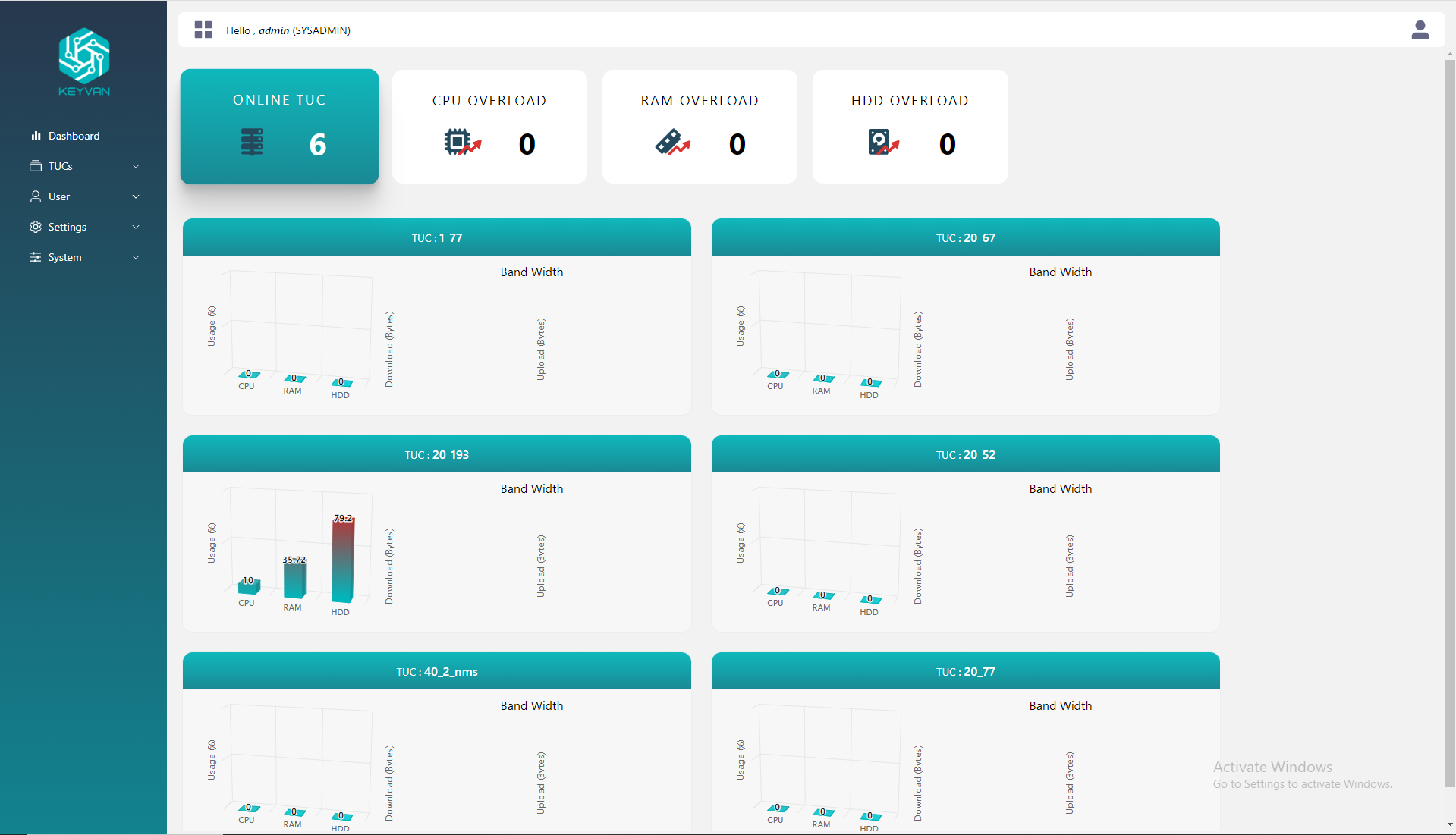Image resolution: width=1456 pixels, height=835 pixels.
Task: Open the grid menu icon beside Hello
Action: point(203,30)
